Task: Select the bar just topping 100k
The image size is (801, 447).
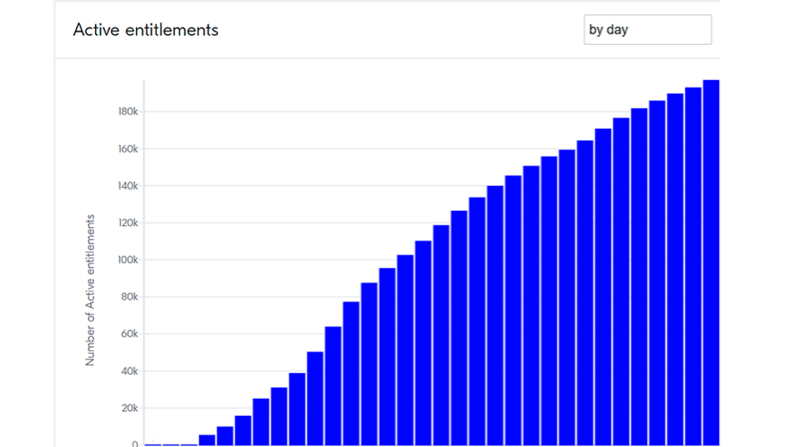Action: click(405, 350)
